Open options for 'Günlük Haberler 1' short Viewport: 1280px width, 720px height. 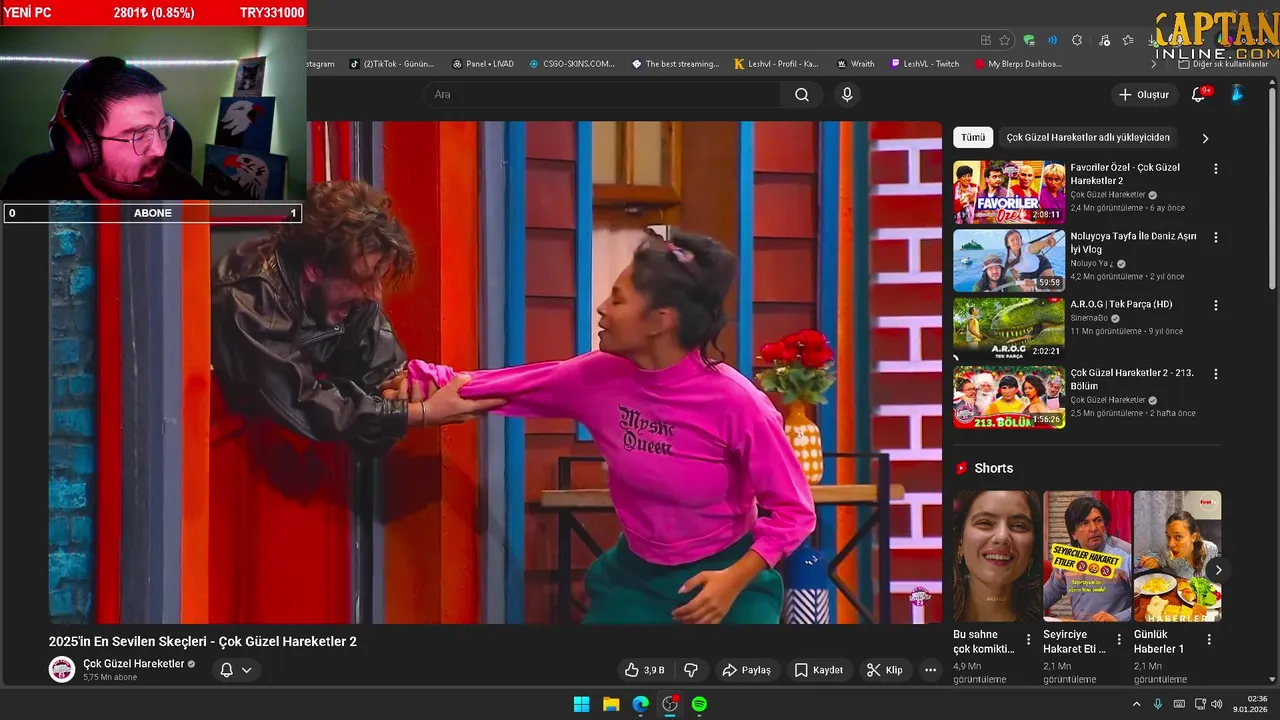[x=1209, y=640]
